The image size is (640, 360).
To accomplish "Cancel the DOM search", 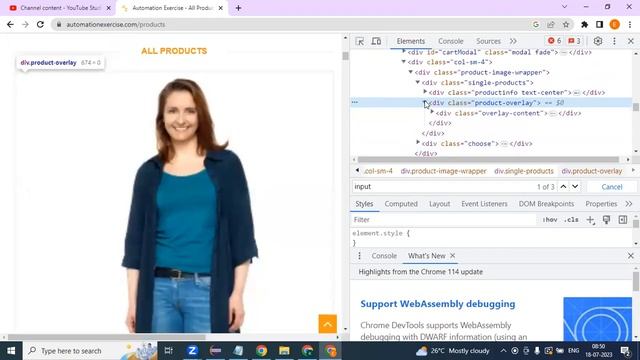I will tap(612, 187).
